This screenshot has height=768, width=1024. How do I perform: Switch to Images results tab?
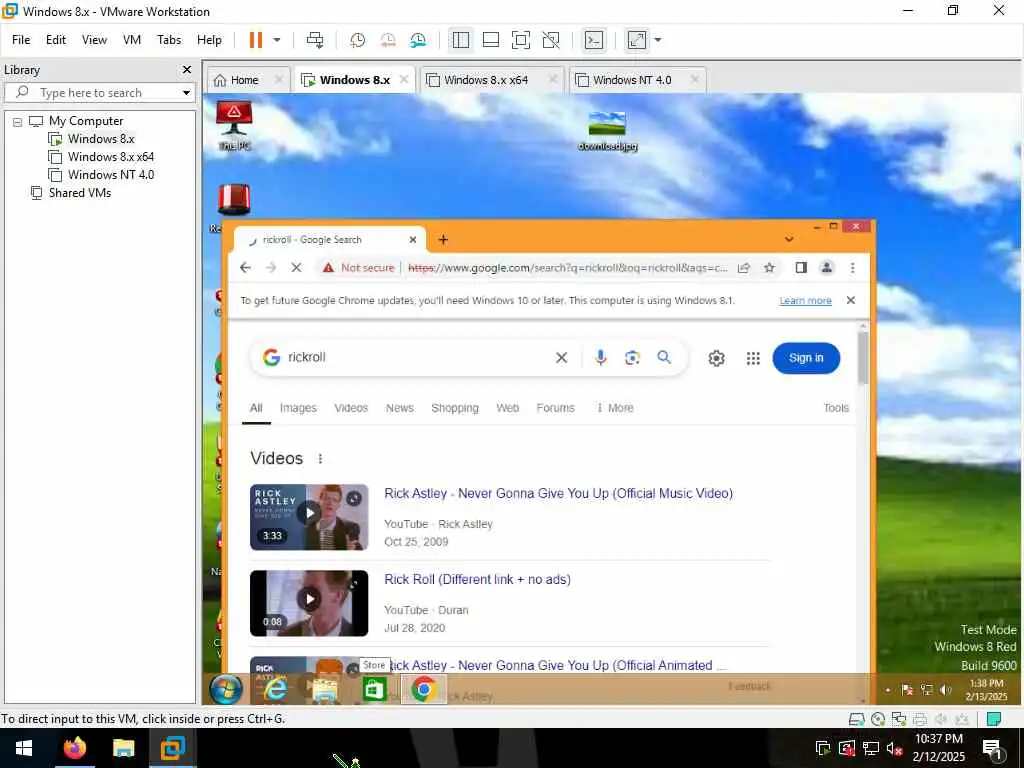(x=298, y=408)
